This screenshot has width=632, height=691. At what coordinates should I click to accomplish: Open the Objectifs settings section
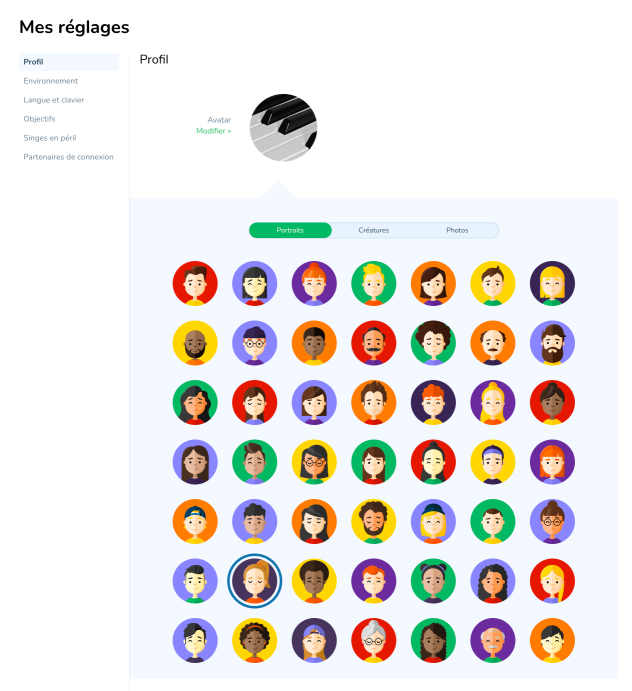[x=40, y=119]
